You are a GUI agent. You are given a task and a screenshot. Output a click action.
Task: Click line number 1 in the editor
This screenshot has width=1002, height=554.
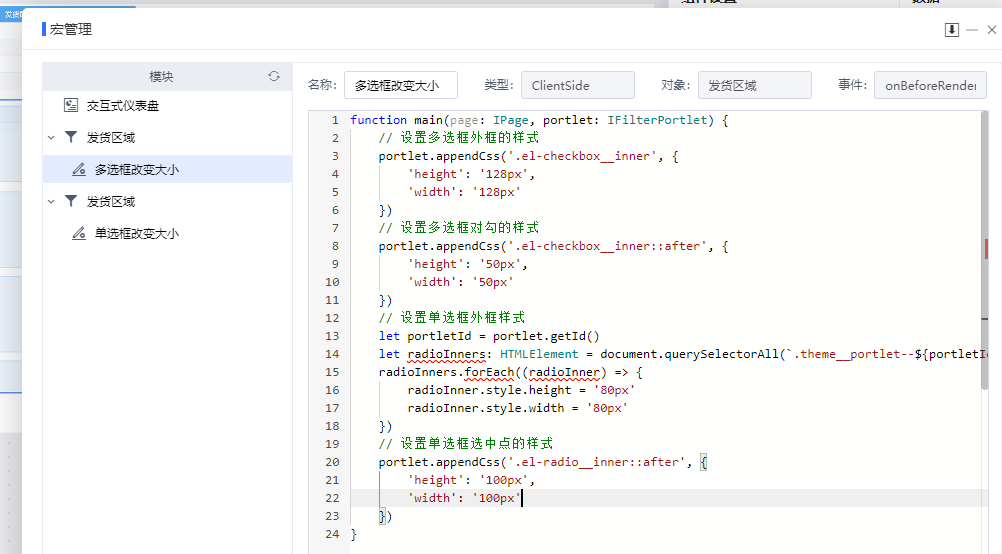click(335, 120)
